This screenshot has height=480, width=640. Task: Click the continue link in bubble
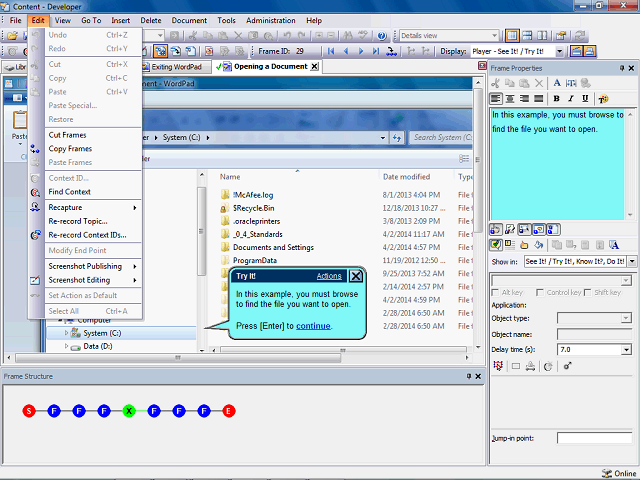pyautogui.click(x=313, y=326)
